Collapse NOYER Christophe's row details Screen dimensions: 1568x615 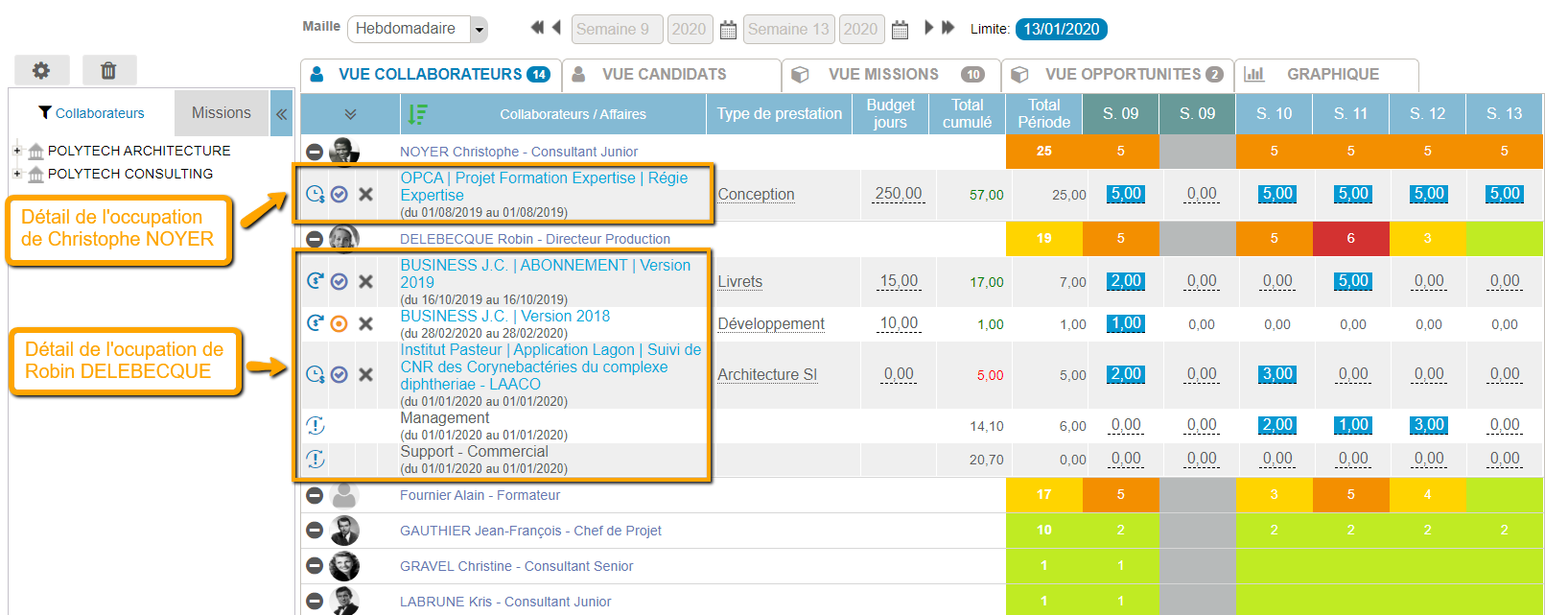click(x=315, y=152)
